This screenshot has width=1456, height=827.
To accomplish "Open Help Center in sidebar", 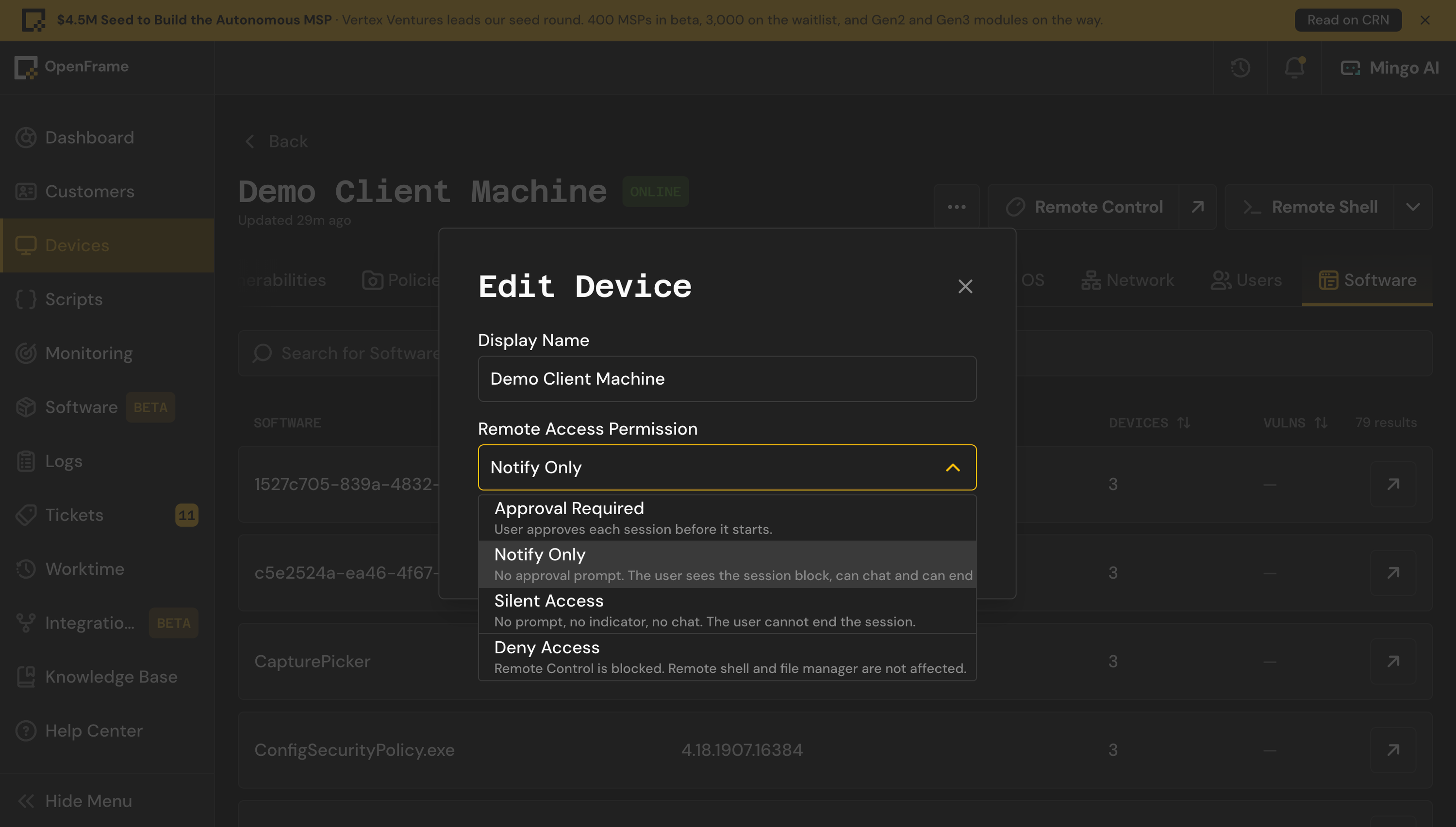I will tap(107, 731).
